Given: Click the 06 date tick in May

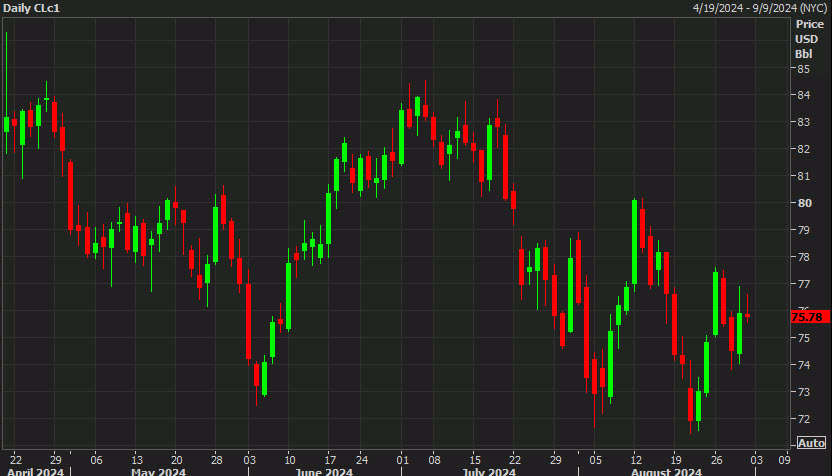Looking at the screenshot, I should pyautogui.click(x=96, y=460).
